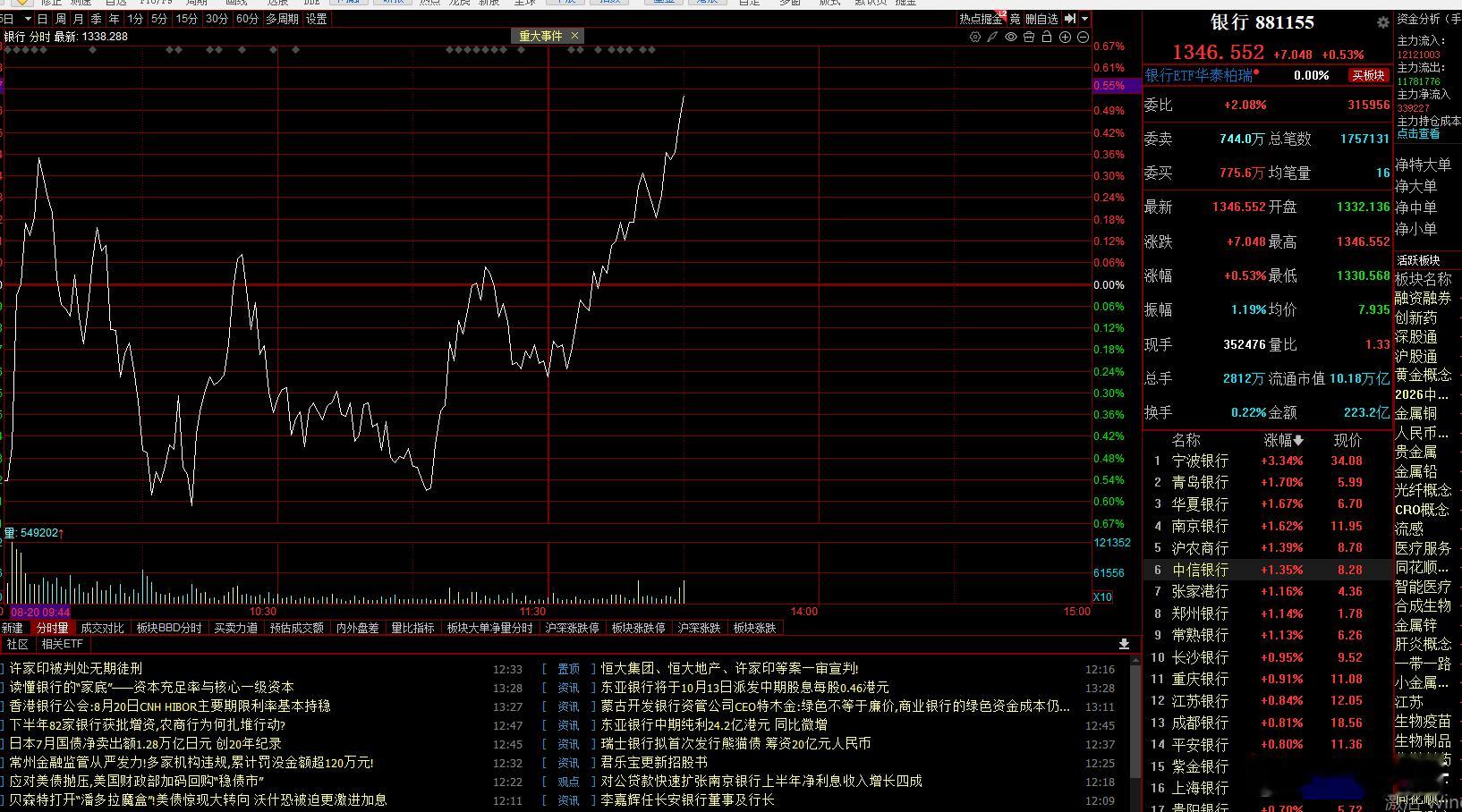
Task: Toggle the chart lock icon
Action: coord(1047,37)
